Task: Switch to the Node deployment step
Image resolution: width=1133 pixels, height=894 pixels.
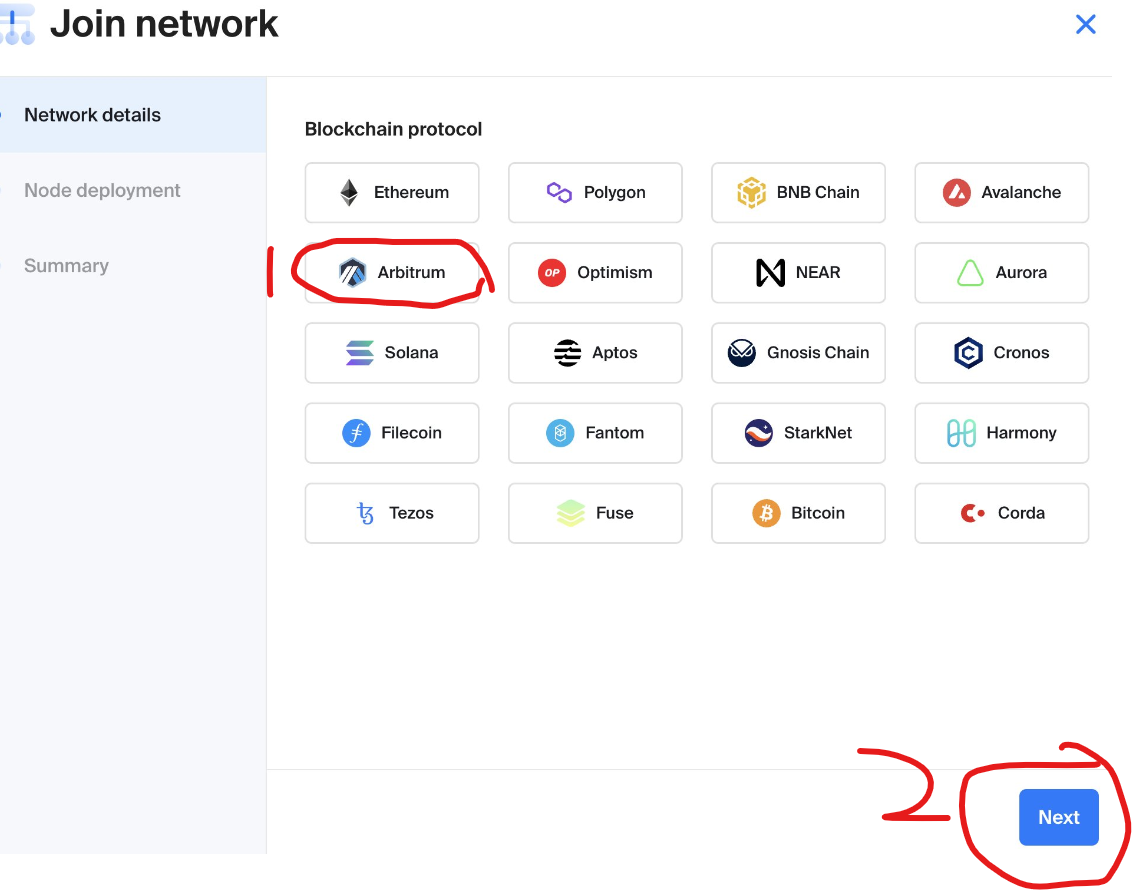Action: point(102,190)
